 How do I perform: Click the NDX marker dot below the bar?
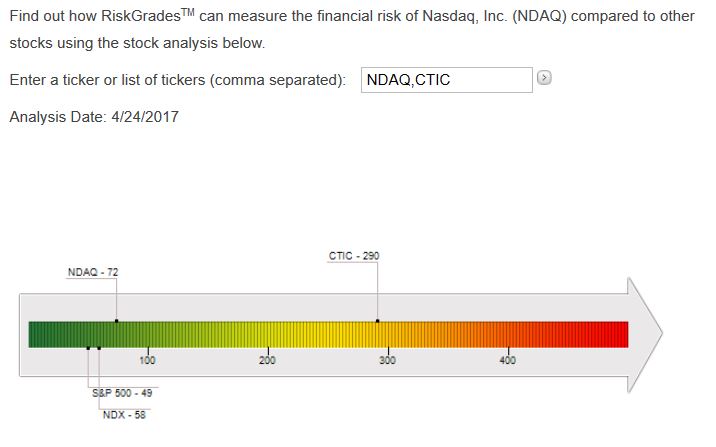click(x=99, y=348)
